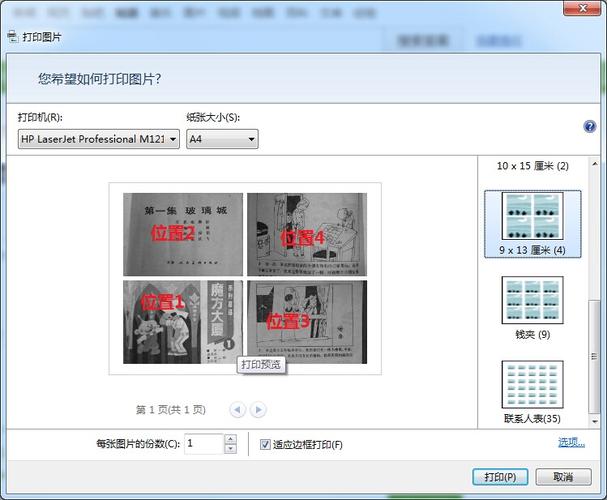Open the A4 paper size dropdown

tap(222, 139)
